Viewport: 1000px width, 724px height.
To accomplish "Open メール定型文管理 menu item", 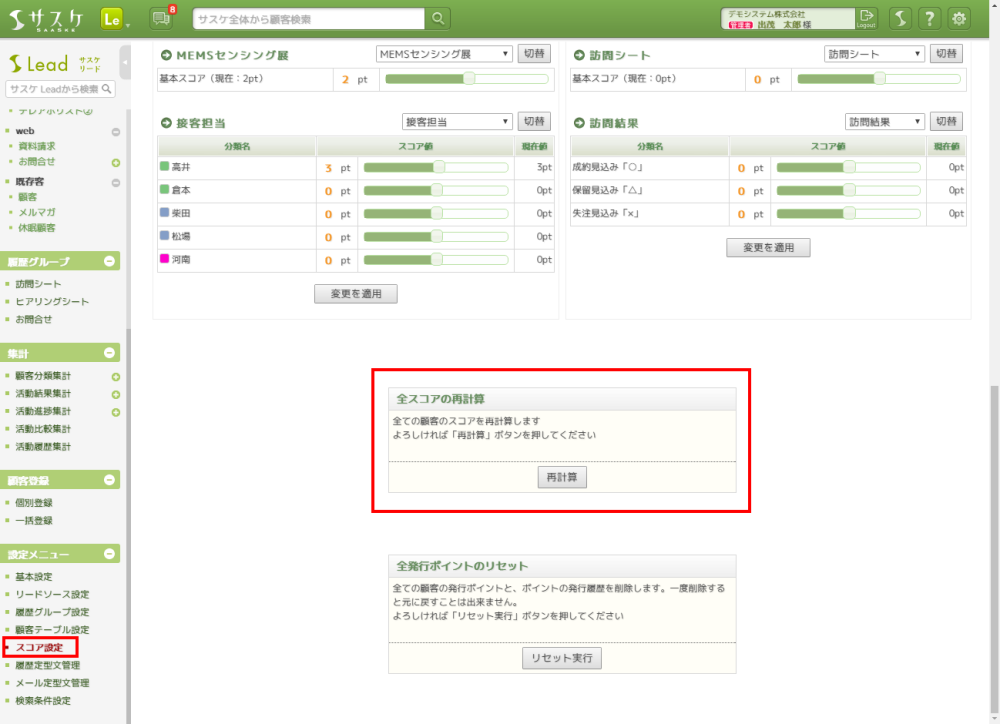I will click(x=52, y=683).
